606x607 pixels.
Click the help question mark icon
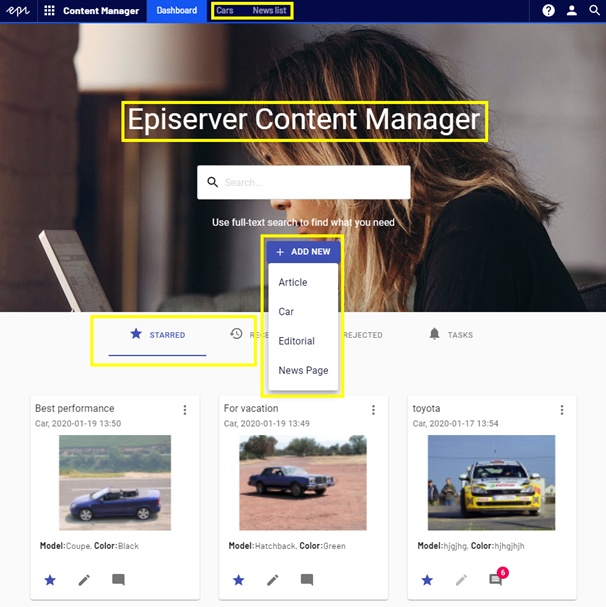click(549, 11)
